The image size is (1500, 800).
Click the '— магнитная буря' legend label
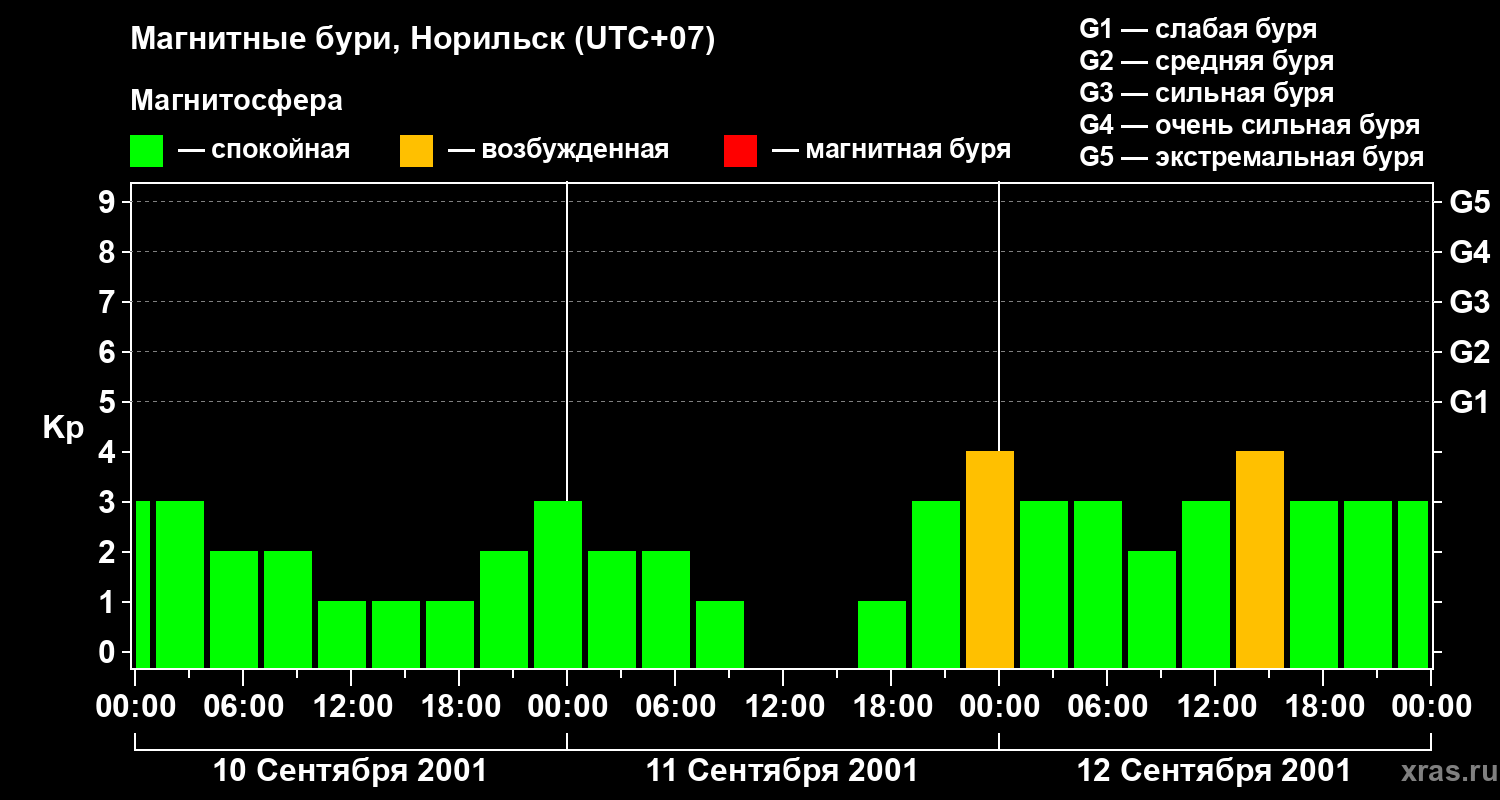click(891, 150)
